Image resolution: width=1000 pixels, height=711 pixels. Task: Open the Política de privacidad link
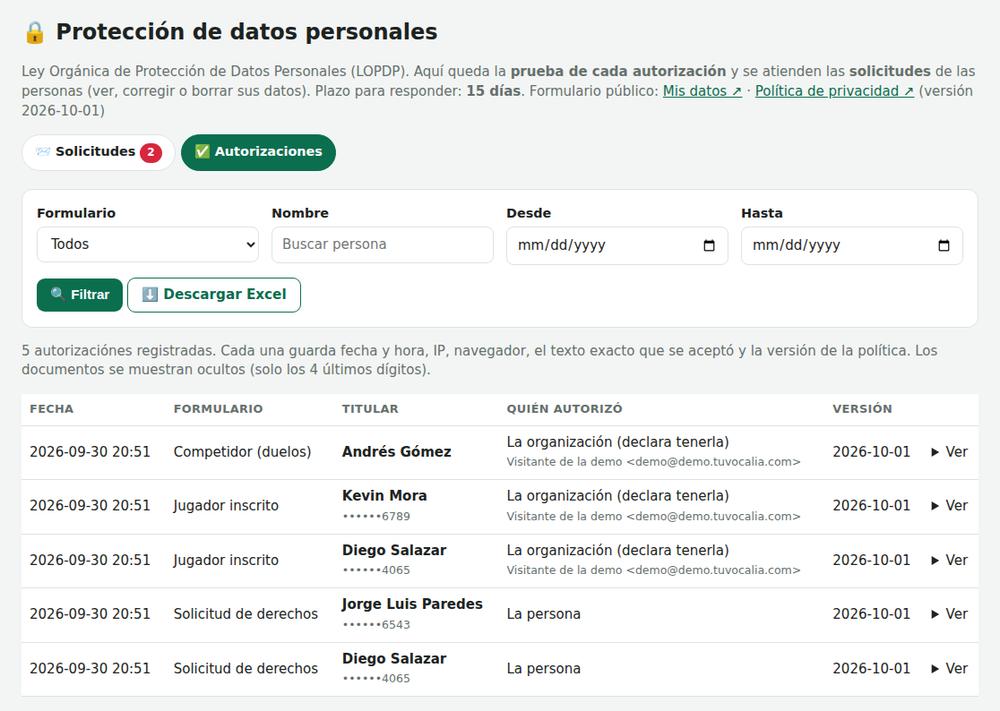834,91
